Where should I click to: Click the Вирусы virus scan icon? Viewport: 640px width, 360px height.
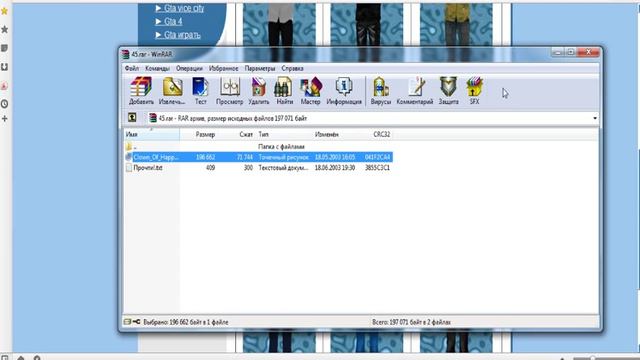381,91
